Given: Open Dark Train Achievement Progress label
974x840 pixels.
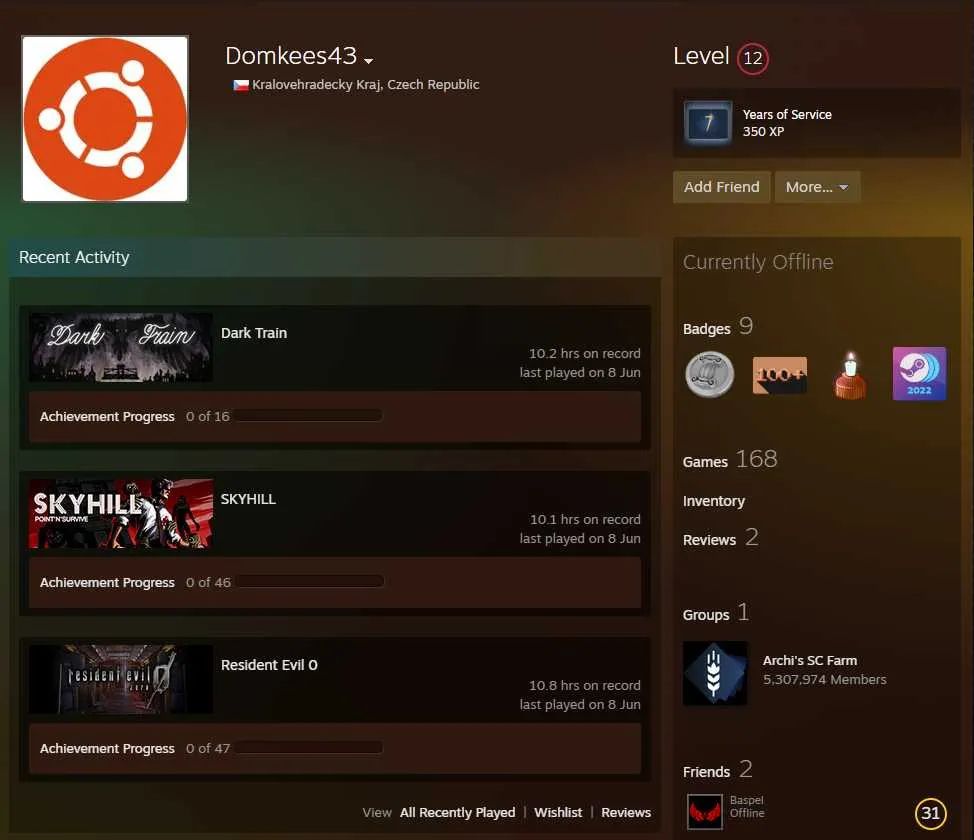Looking at the screenshot, I should (x=107, y=416).
